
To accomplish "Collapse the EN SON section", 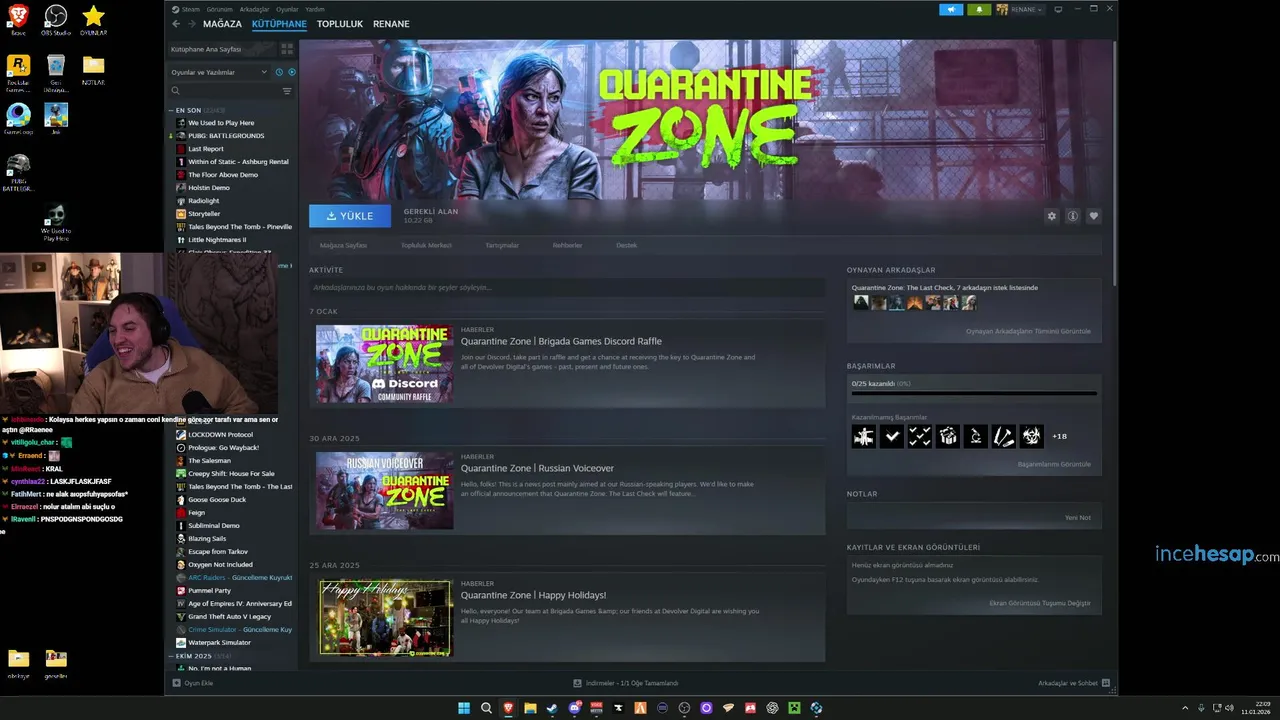I will click(x=171, y=110).
